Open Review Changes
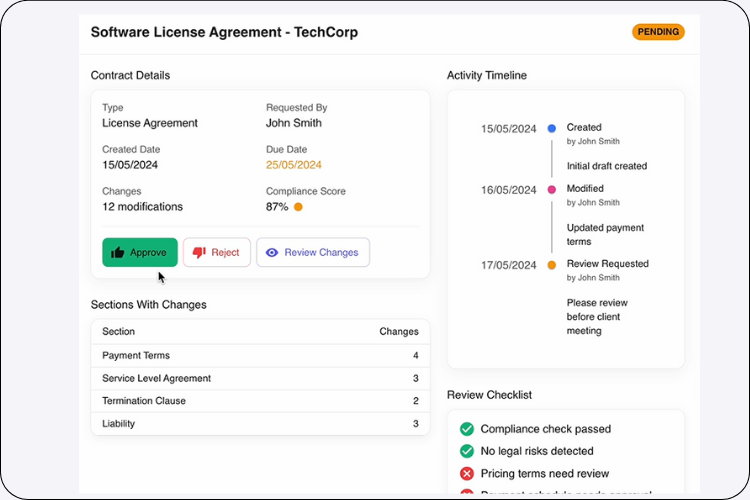The width and height of the screenshot is (750, 500). (313, 253)
